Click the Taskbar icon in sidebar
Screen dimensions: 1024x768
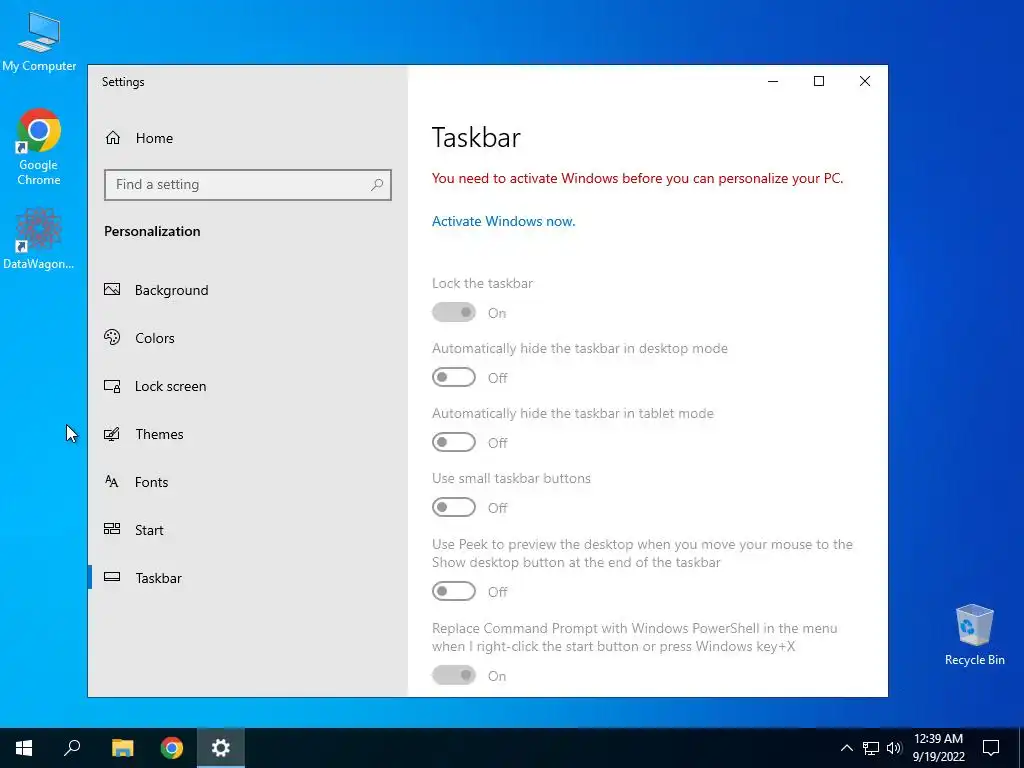112,577
